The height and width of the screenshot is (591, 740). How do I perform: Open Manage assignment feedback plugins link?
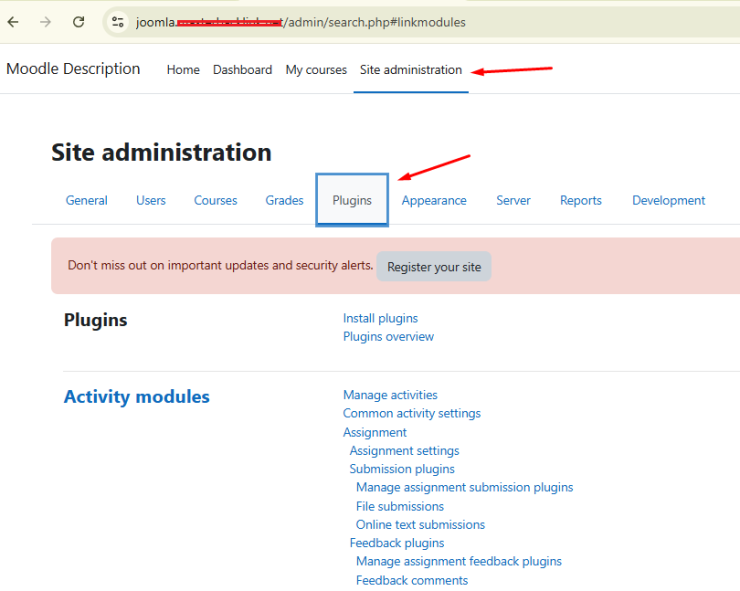point(459,561)
